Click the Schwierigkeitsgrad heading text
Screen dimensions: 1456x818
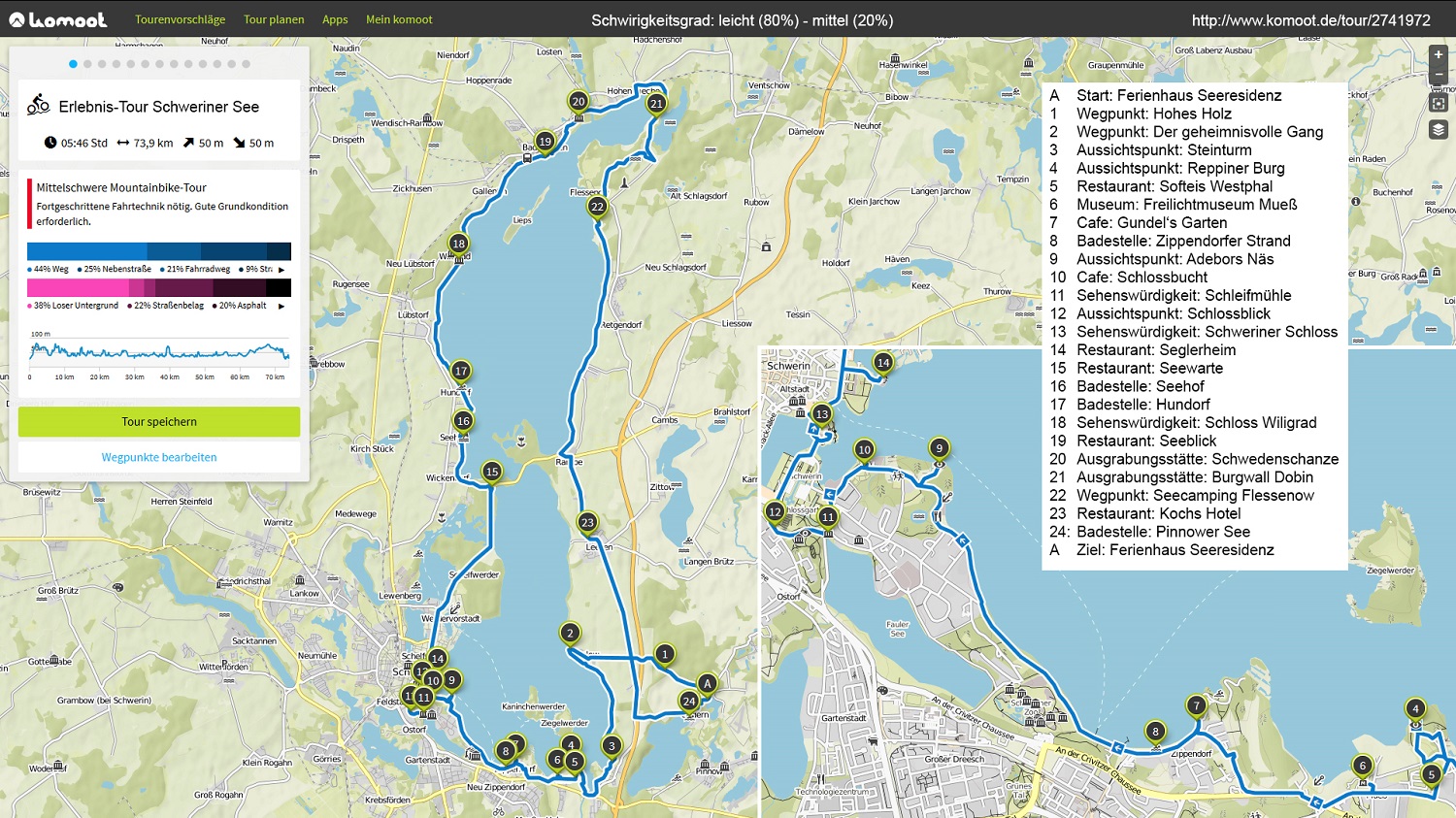[743, 20]
